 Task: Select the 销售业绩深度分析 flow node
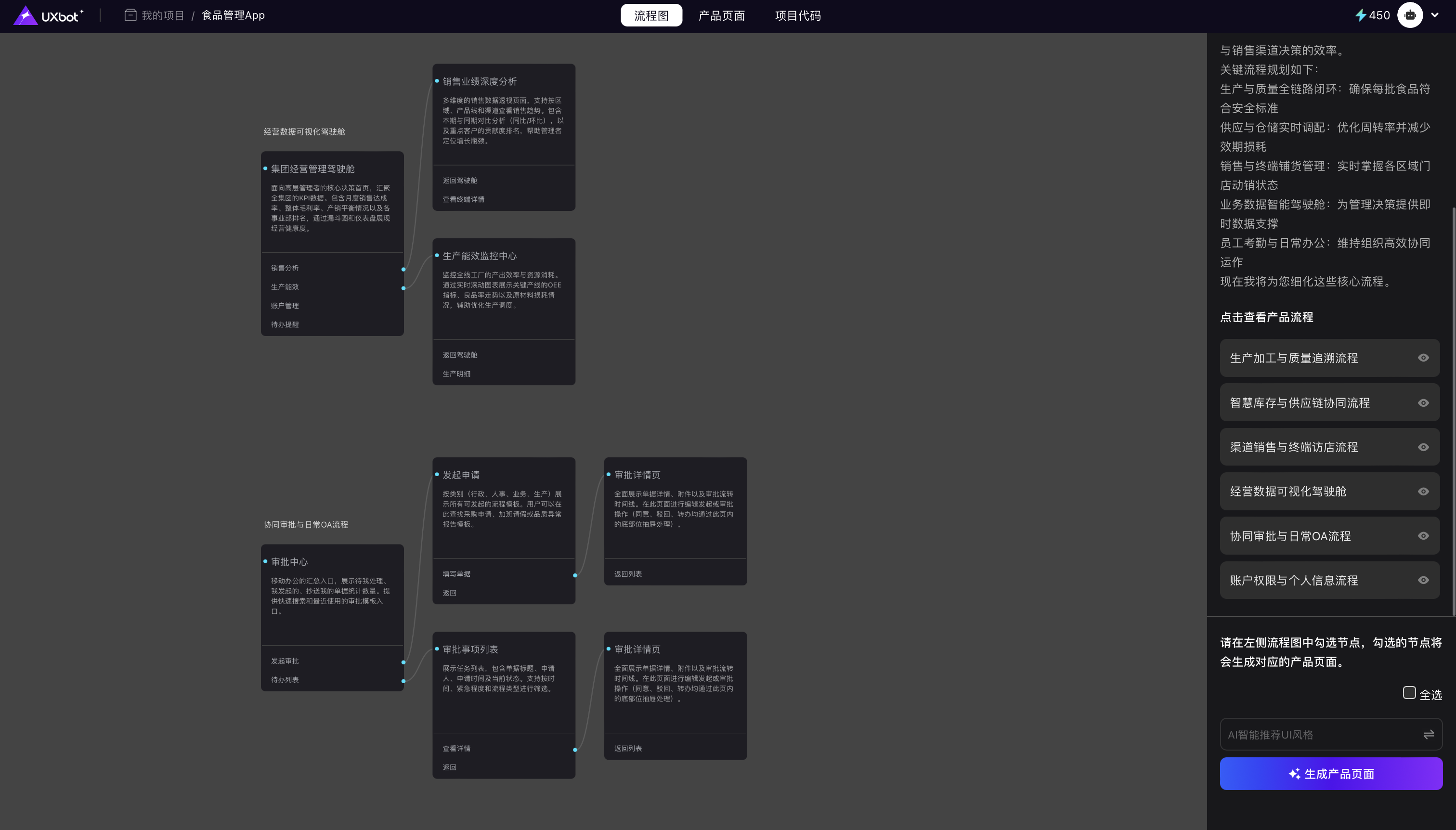click(x=480, y=81)
